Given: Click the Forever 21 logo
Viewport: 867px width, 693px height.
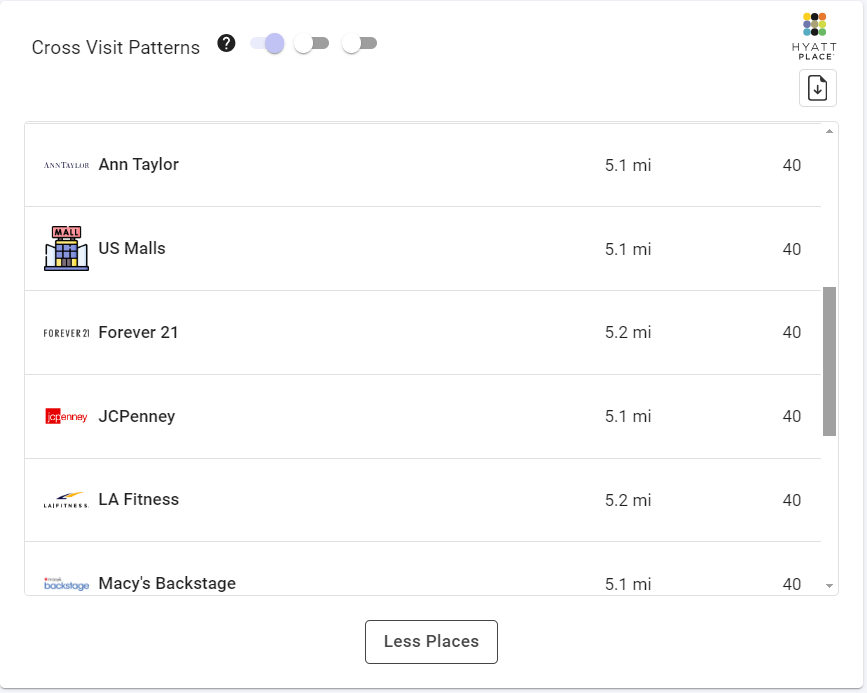Looking at the screenshot, I should (x=67, y=333).
